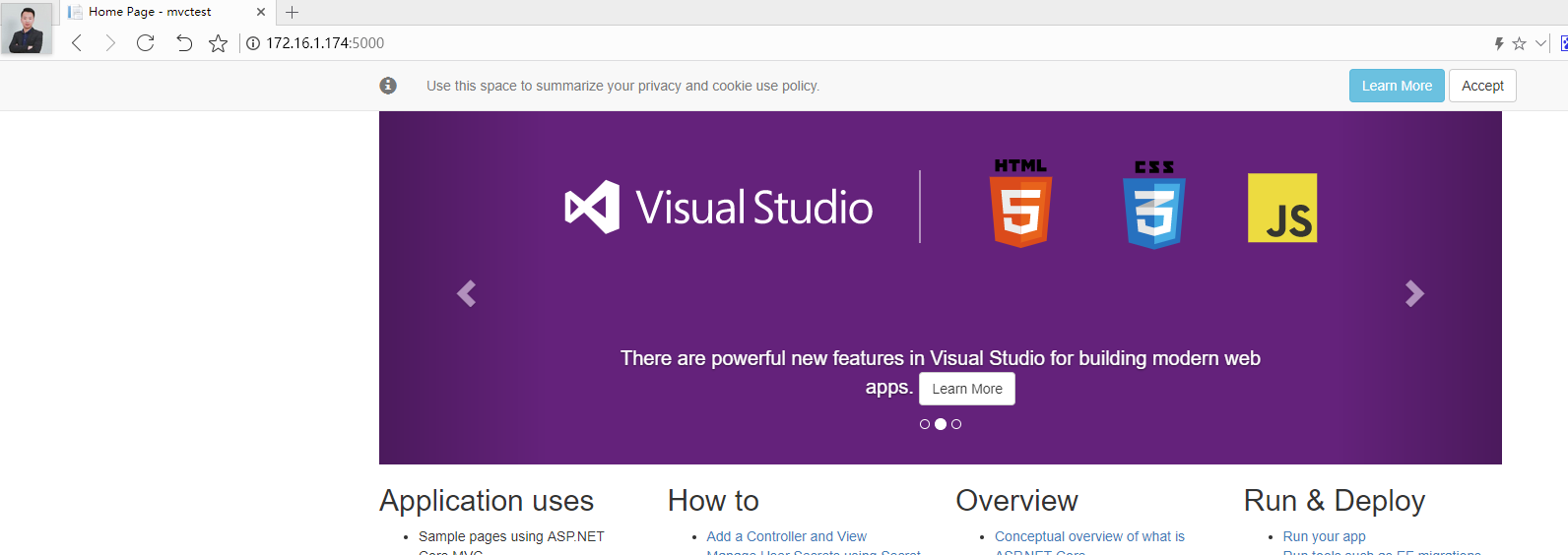
Task: Click the site info icon in address bar
Action: (x=253, y=43)
